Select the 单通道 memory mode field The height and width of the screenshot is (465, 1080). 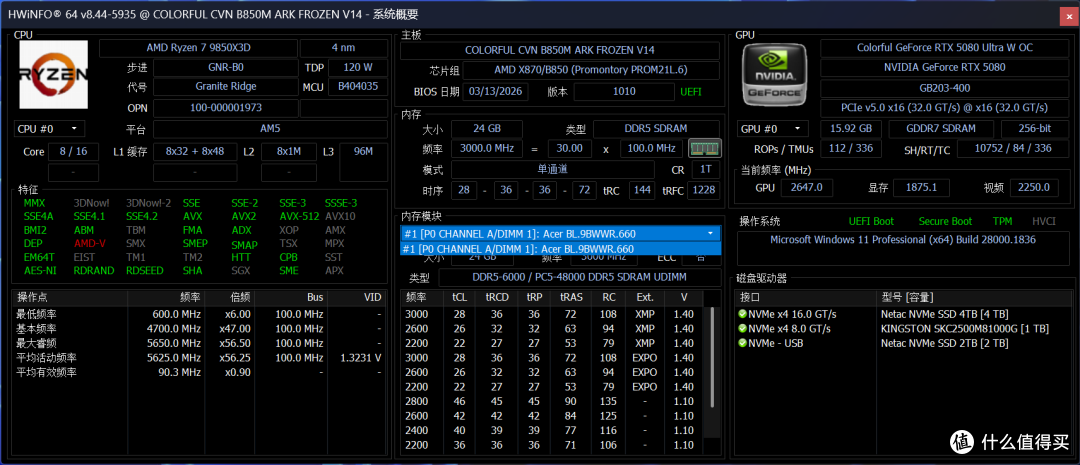[553, 169]
